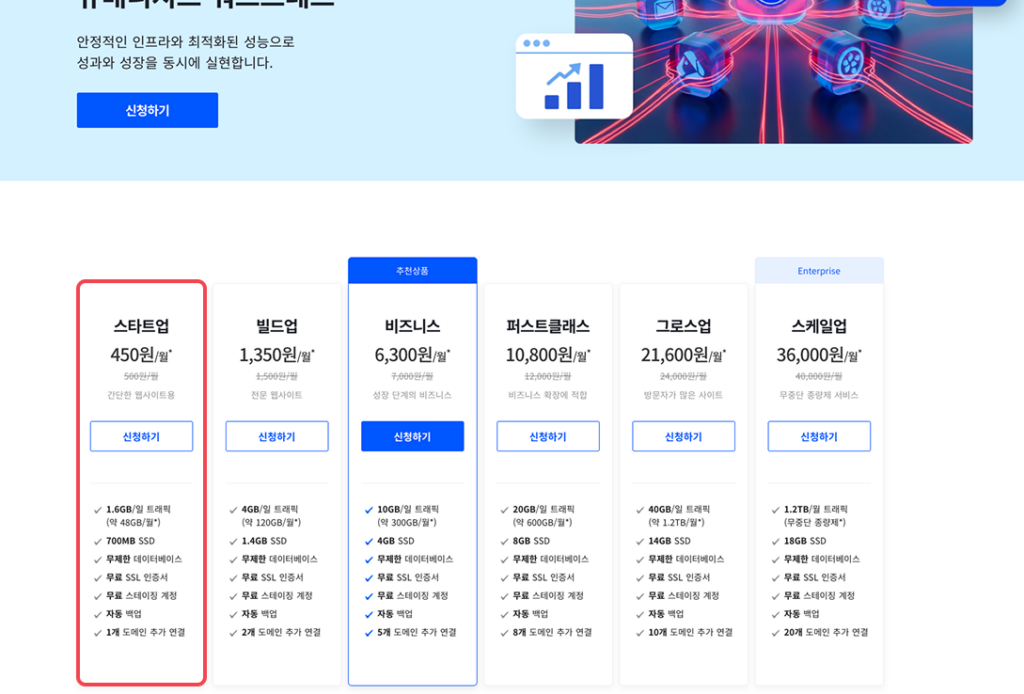Image resolution: width=1024 pixels, height=694 pixels.
Task: Click the blue checkmark beside 5개 도메인 추가 연결
Action: [369, 633]
